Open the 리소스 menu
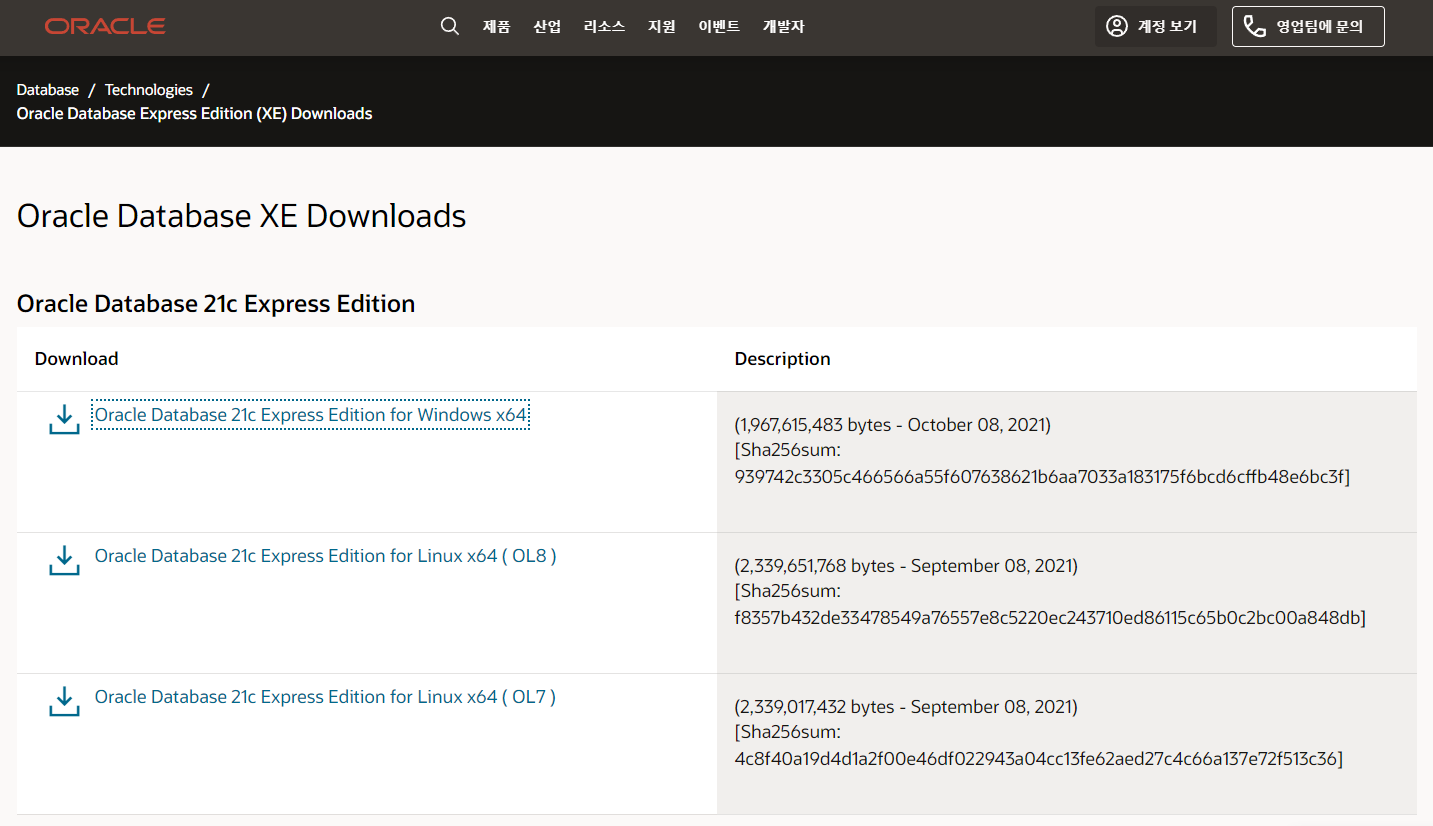Image resolution: width=1433 pixels, height=826 pixels. coord(605,27)
